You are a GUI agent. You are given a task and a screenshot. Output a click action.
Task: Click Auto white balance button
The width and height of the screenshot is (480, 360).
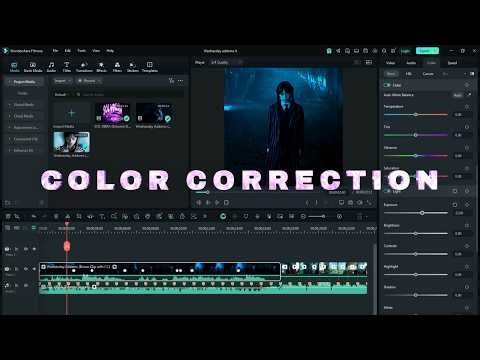[458, 95]
